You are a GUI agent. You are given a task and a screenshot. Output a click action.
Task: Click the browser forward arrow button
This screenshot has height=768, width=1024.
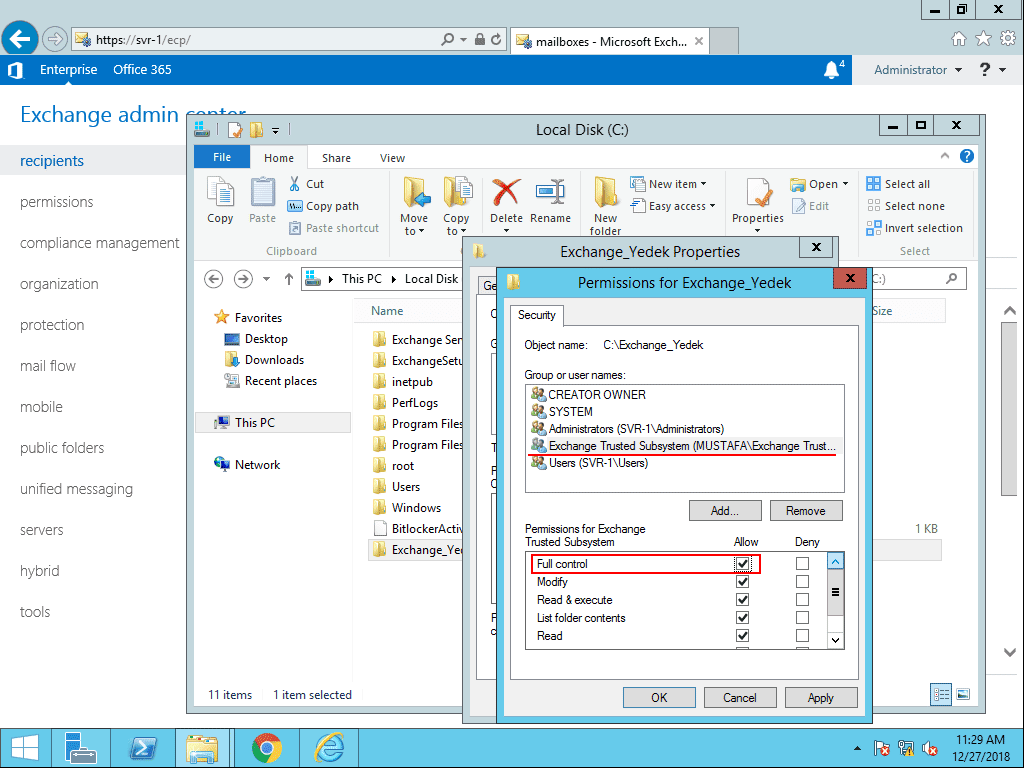pos(55,39)
